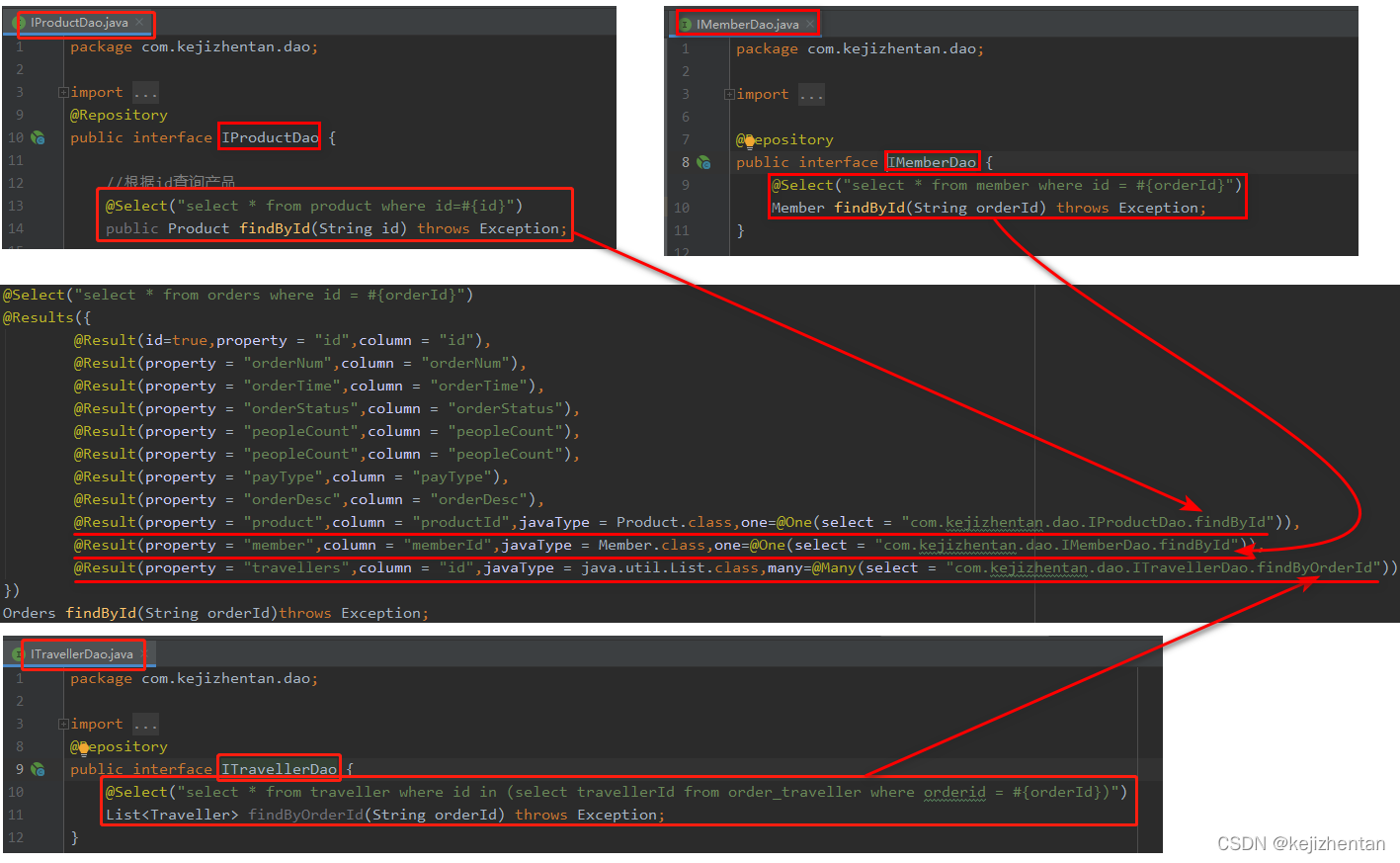Click the intention bulb on IMemberDao @Repository
Image resolution: width=1400 pixels, height=863 pixels.
749,140
